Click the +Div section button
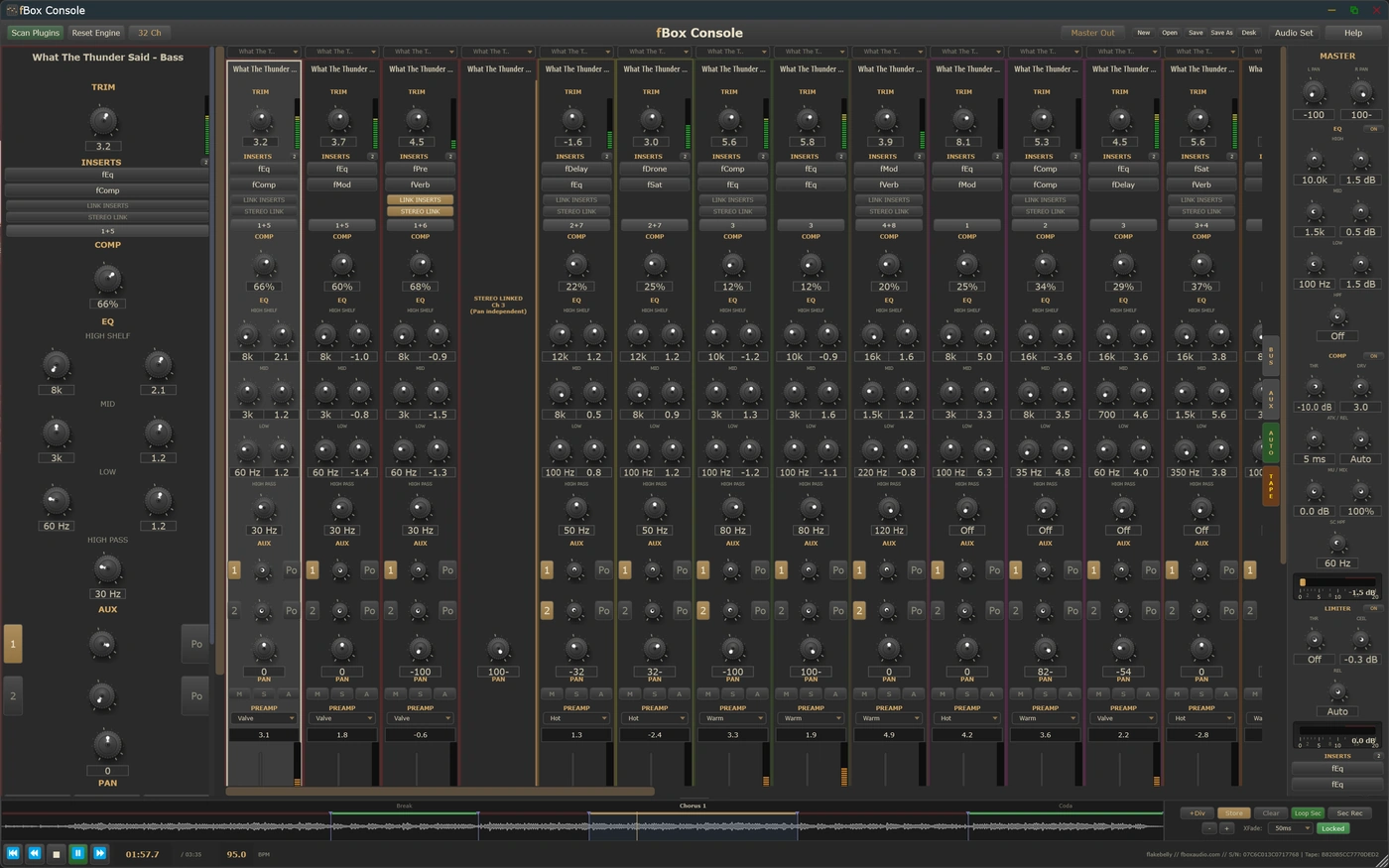This screenshot has width=1389, height=868. click(1198, 813)
